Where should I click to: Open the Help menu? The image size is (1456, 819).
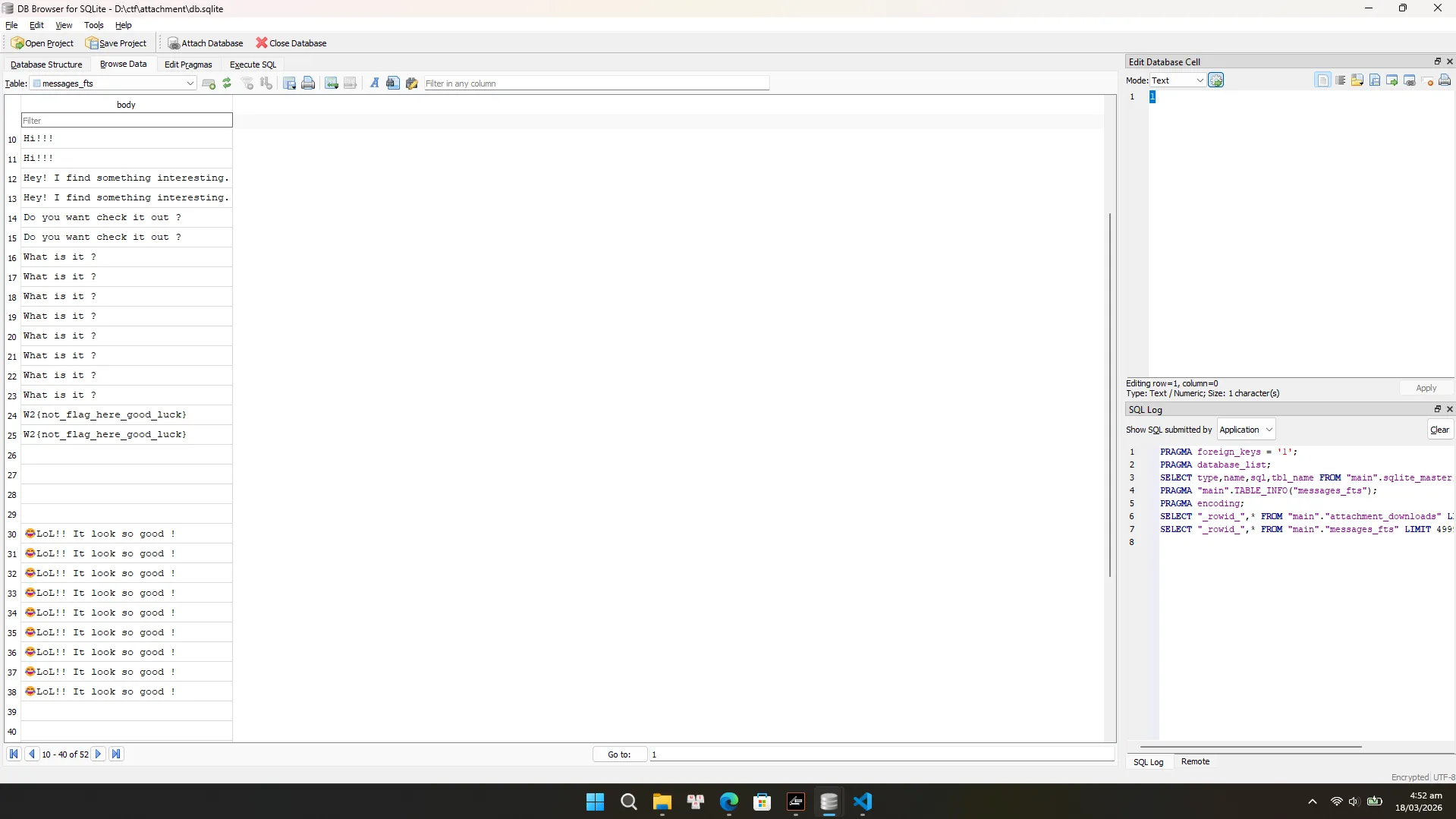(x=124, y=25)
